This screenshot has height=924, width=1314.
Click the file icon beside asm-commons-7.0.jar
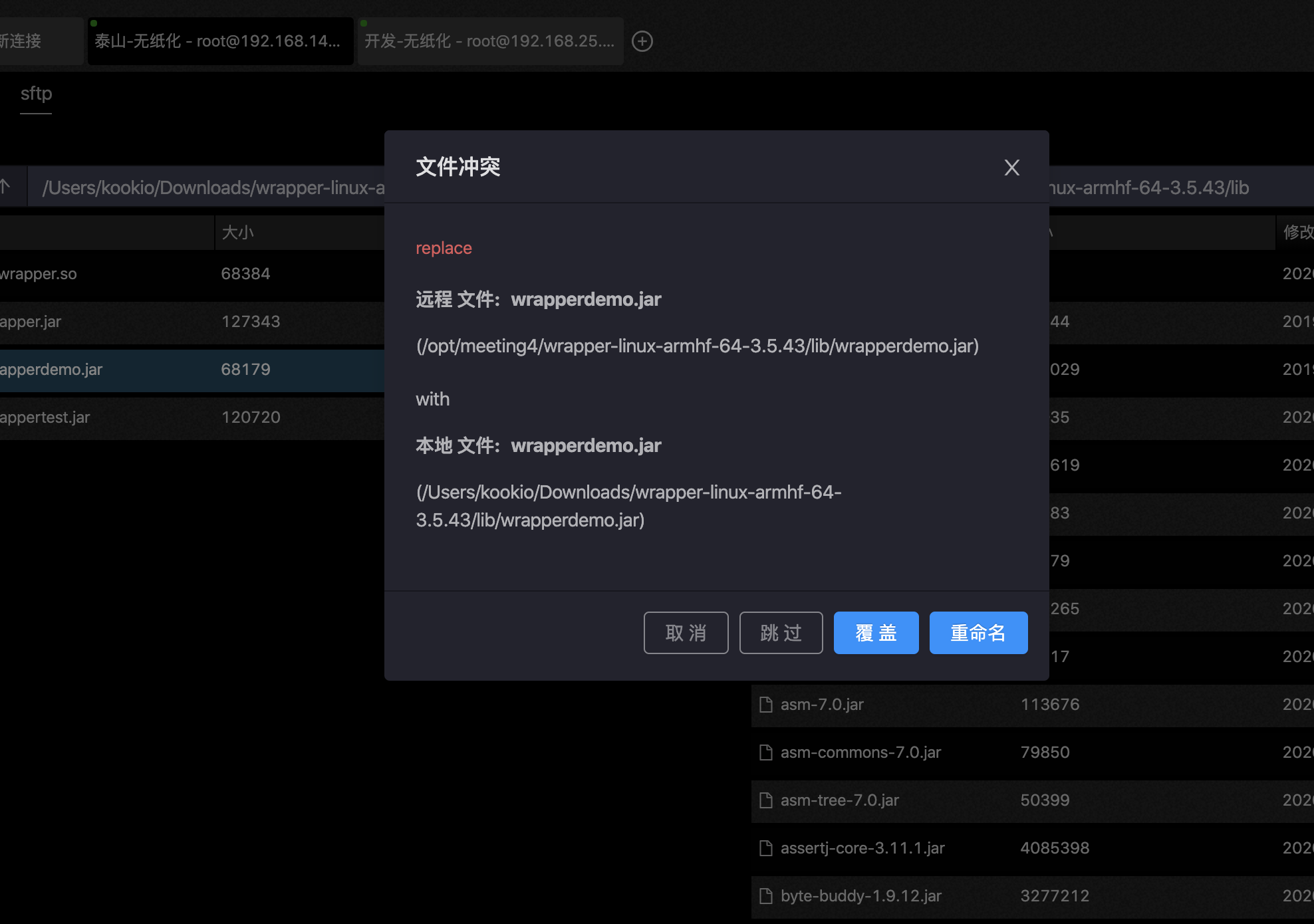766,752
